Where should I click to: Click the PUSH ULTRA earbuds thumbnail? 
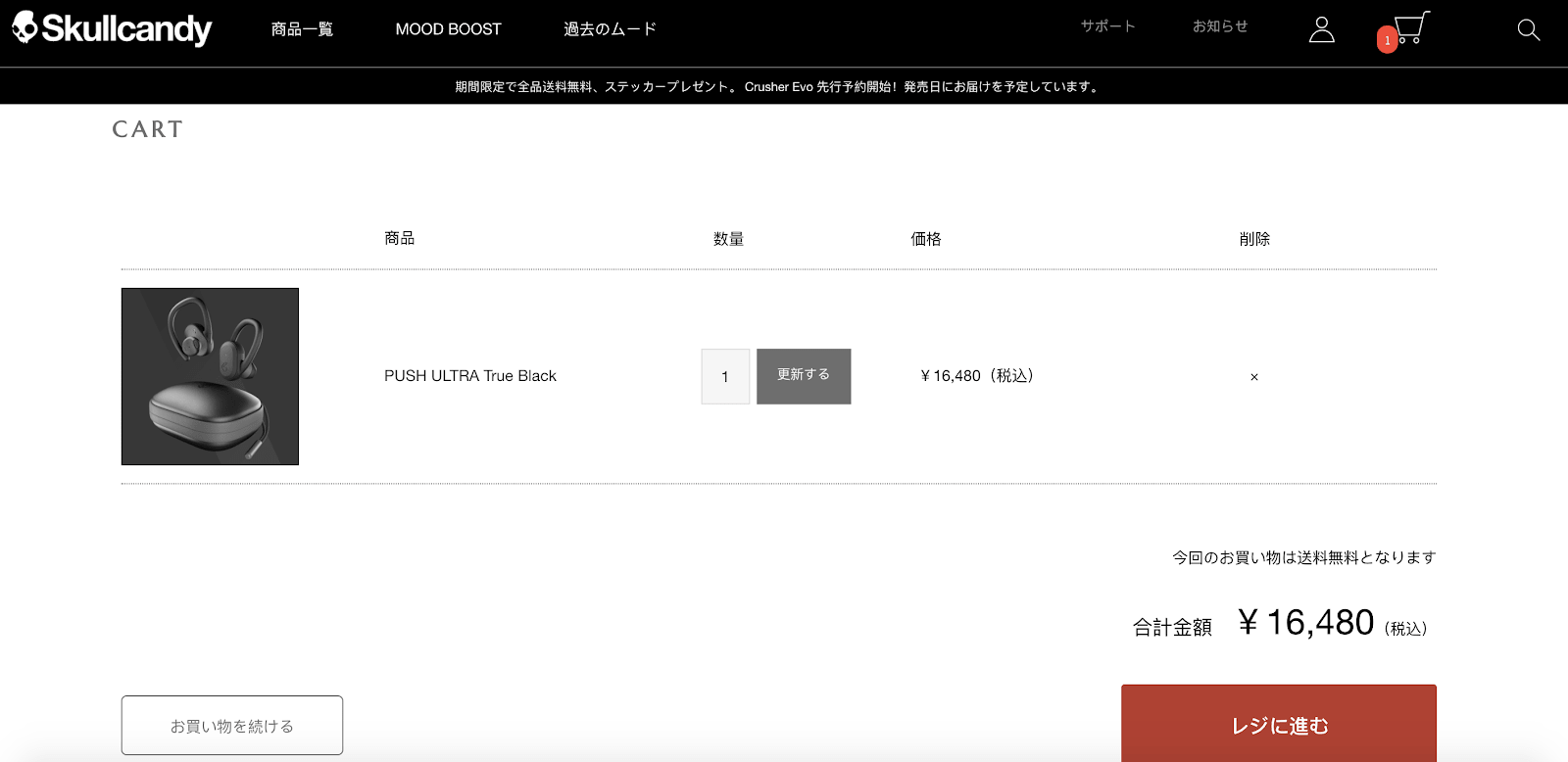point(210,376)
